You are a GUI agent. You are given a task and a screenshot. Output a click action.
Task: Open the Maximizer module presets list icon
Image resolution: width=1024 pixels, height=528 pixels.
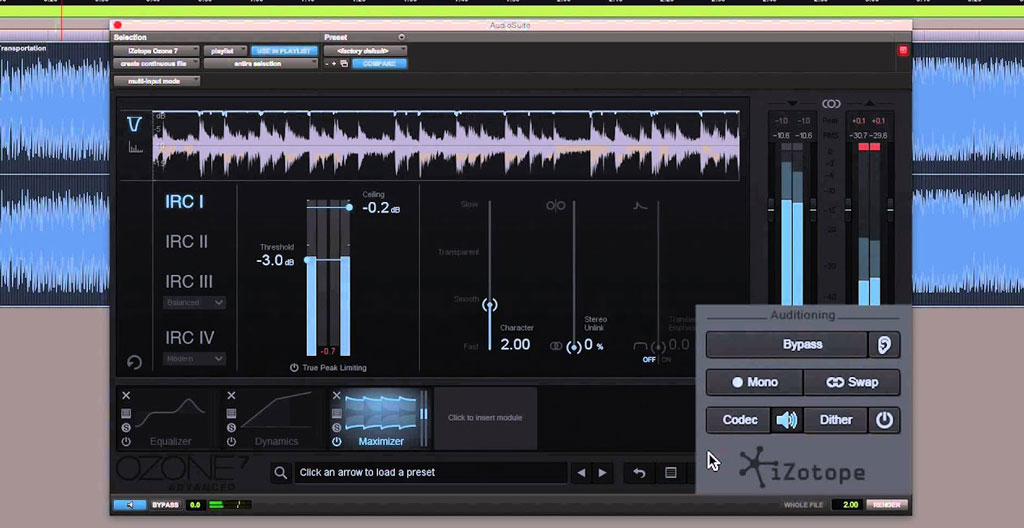pos(336,413)
